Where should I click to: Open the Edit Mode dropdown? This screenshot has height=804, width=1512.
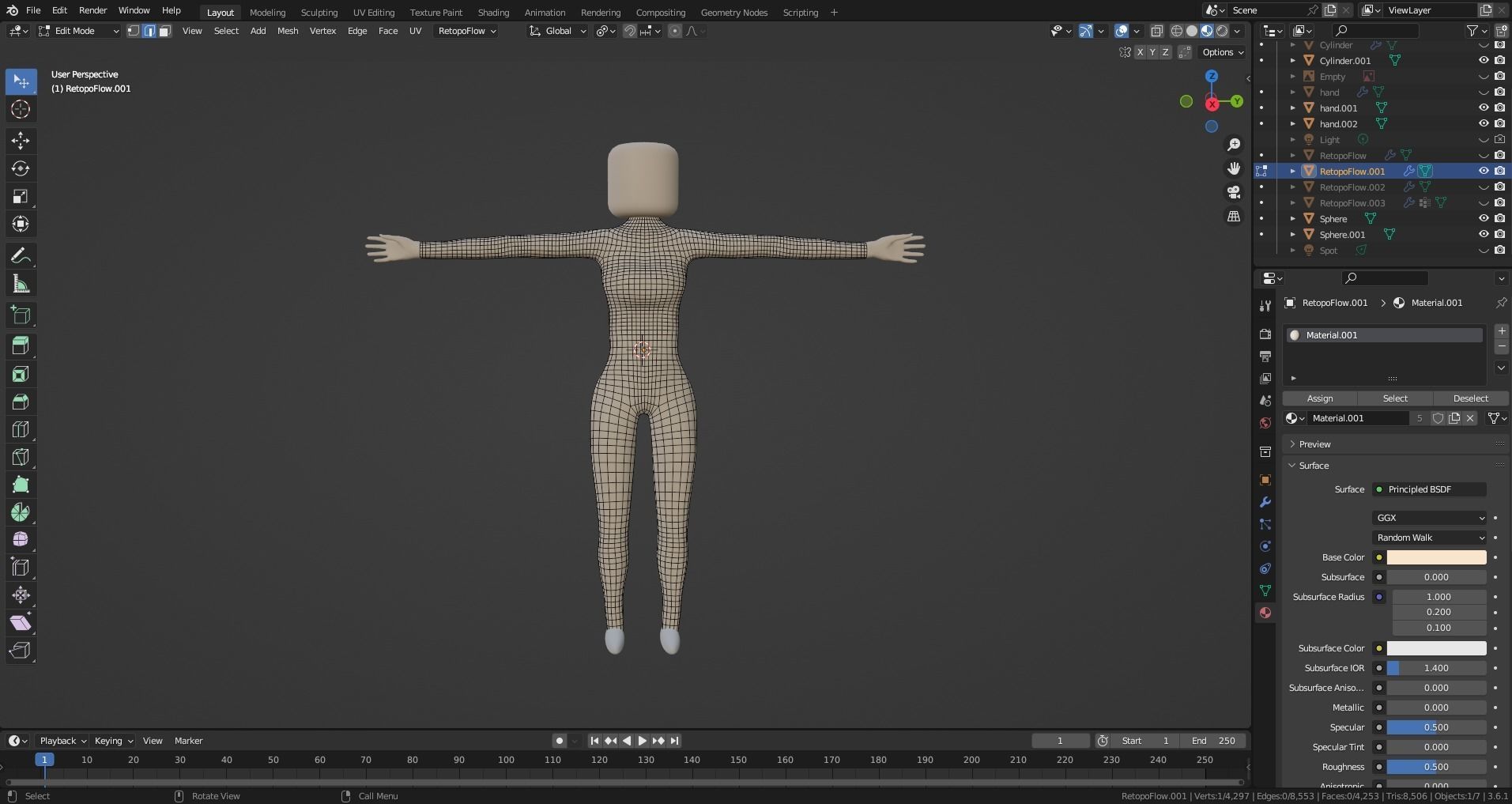click(x=79, y=31)
